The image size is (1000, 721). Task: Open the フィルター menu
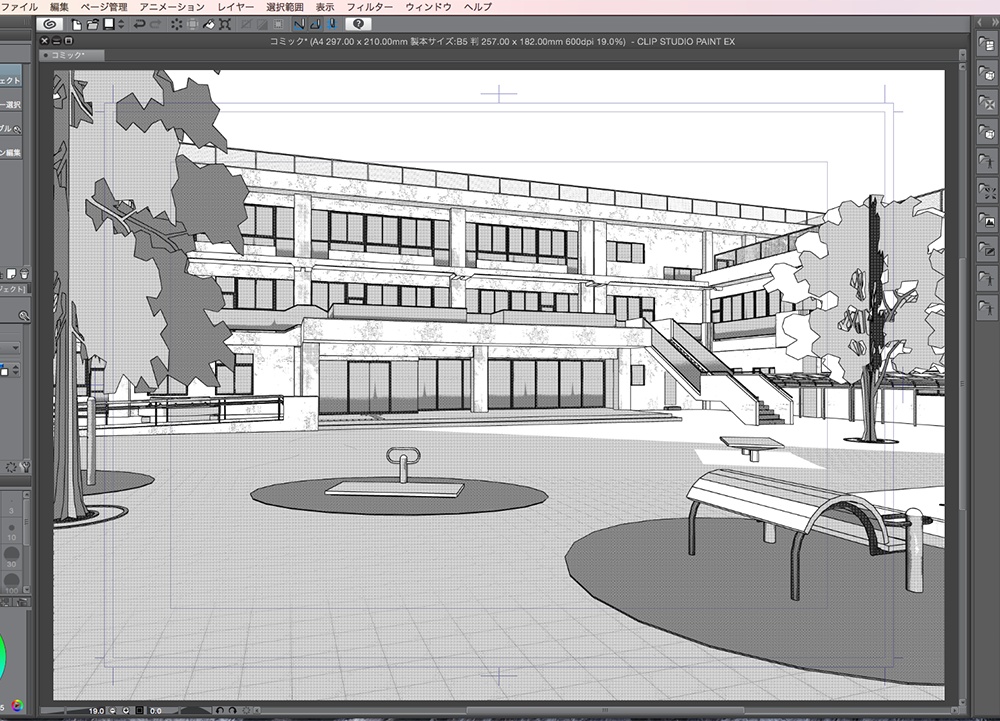370,7
